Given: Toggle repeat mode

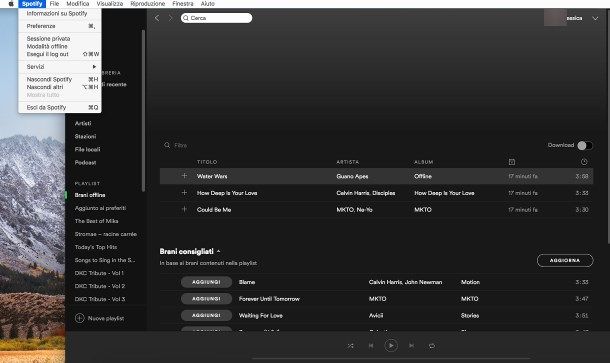Looking at the screenshot, I should pyautogui.click(x=432, y=345).
